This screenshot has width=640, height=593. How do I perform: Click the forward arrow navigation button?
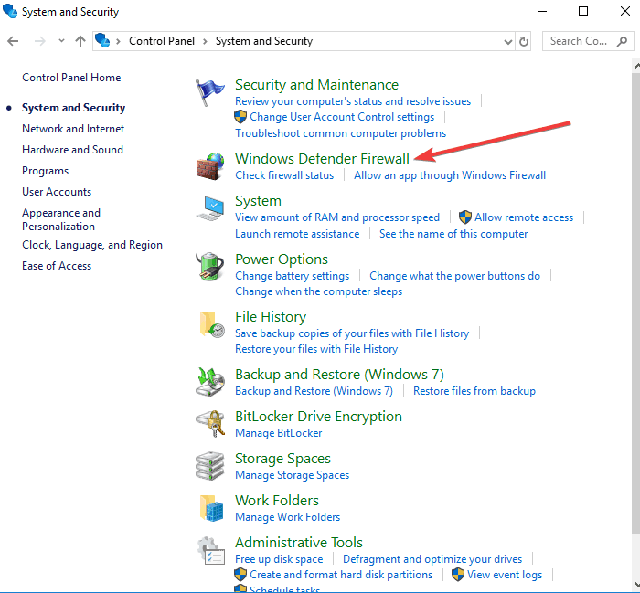click(x=40, y=41)
